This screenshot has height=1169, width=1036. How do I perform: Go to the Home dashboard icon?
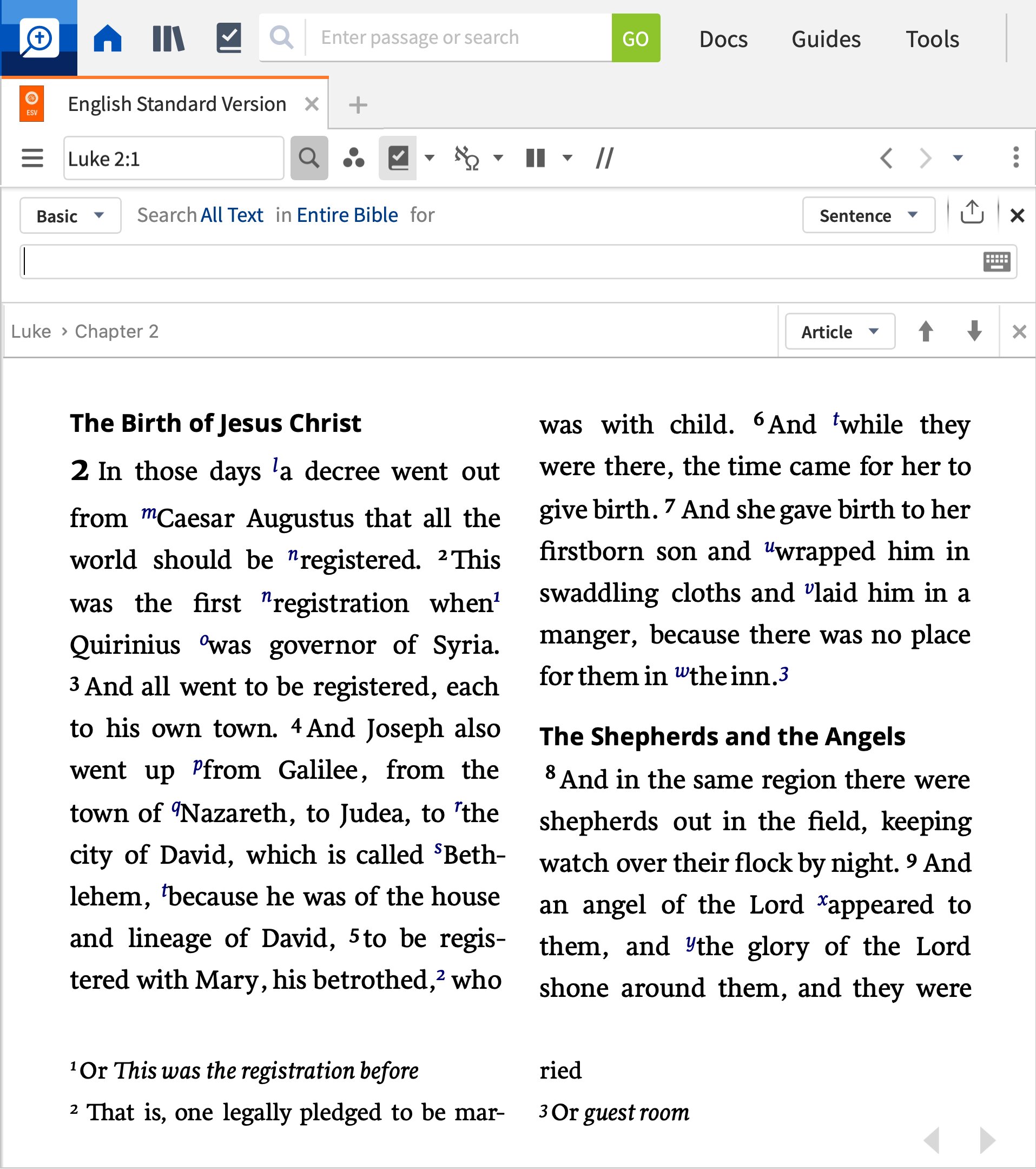tap(108, 38)
